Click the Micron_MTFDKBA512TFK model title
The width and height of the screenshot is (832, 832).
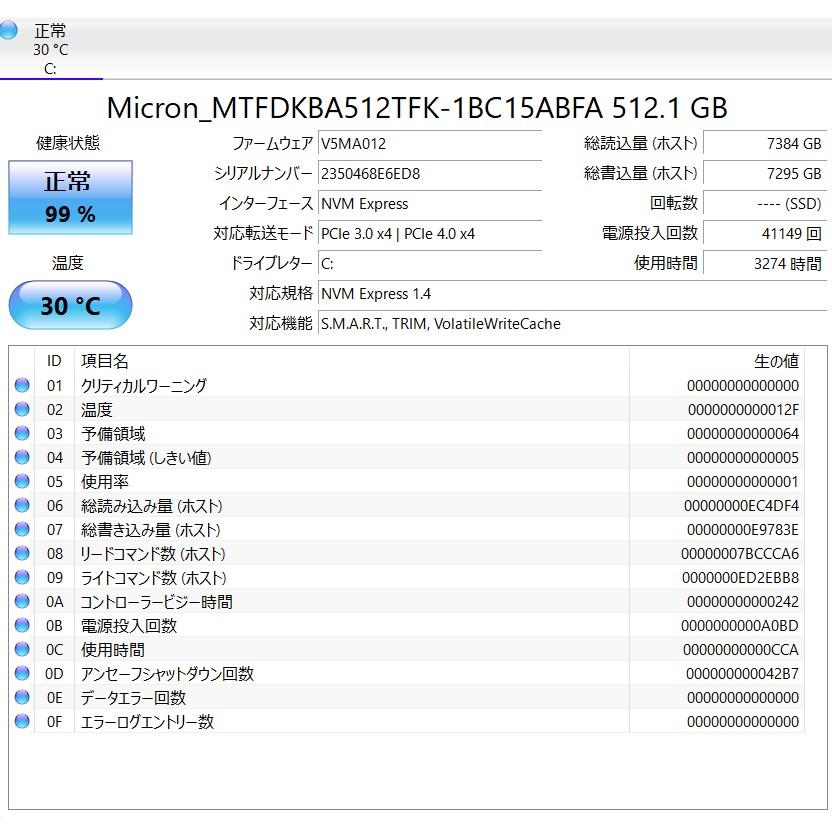[x=417, y=108]
